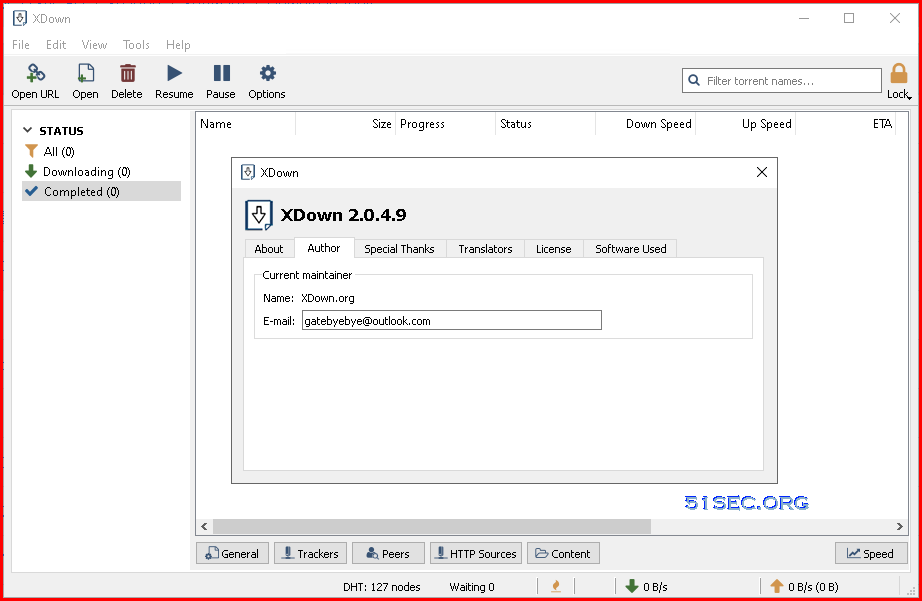
Task: Select the Author tab
Action: 324,248
